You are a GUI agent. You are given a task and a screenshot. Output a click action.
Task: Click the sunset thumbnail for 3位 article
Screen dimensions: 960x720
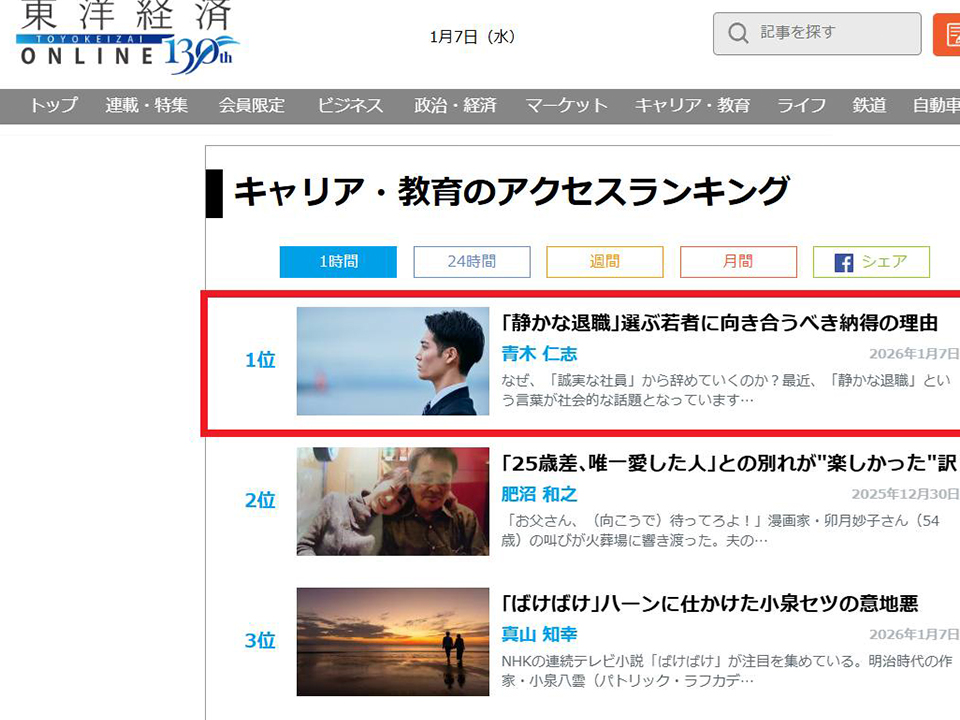click(x=393, y=641)
